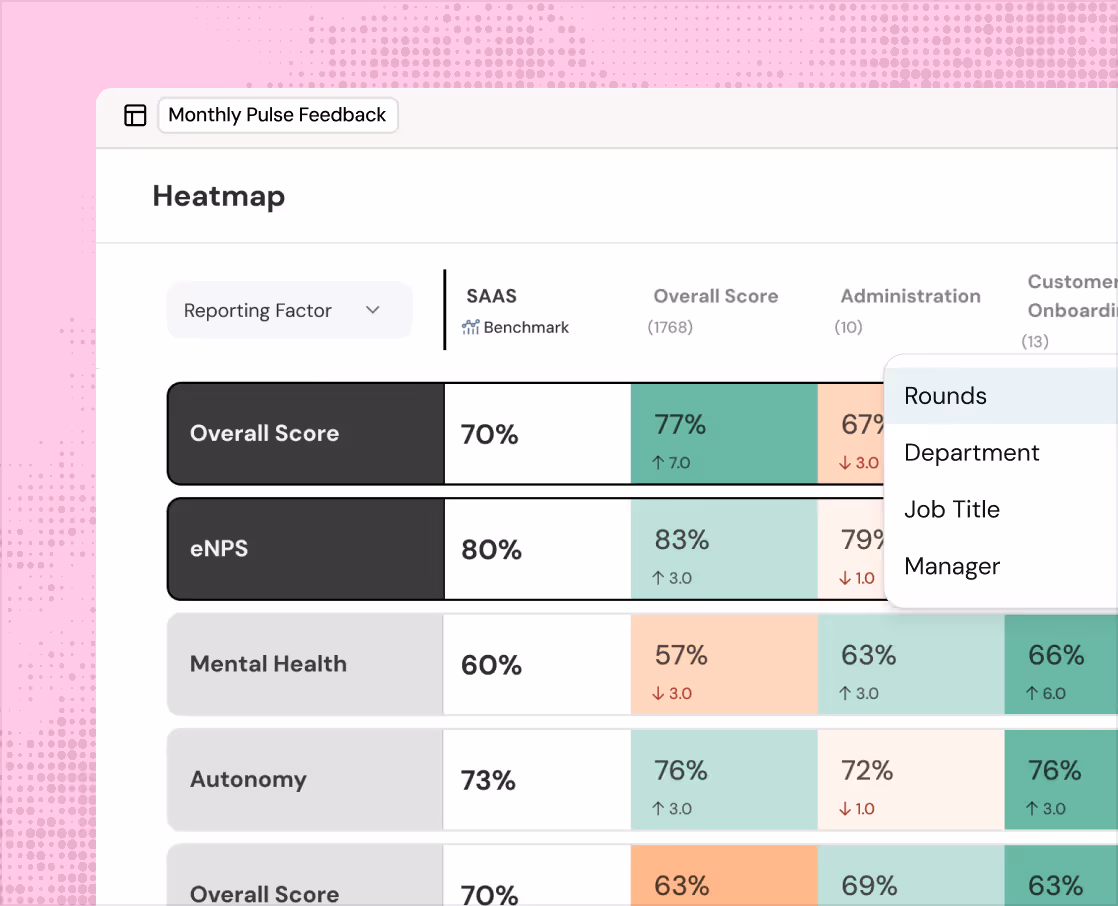Click the SAAS Benchmark column header

pos(518,311)
